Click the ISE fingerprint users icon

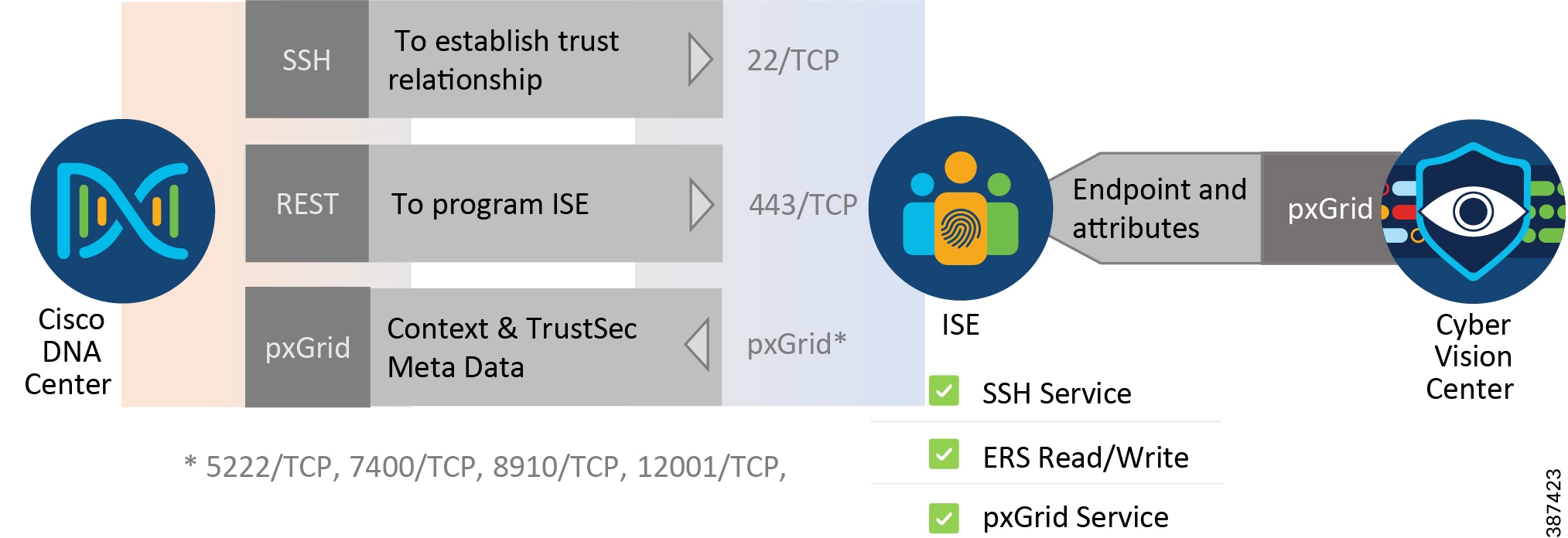click(x=960, y=208)
